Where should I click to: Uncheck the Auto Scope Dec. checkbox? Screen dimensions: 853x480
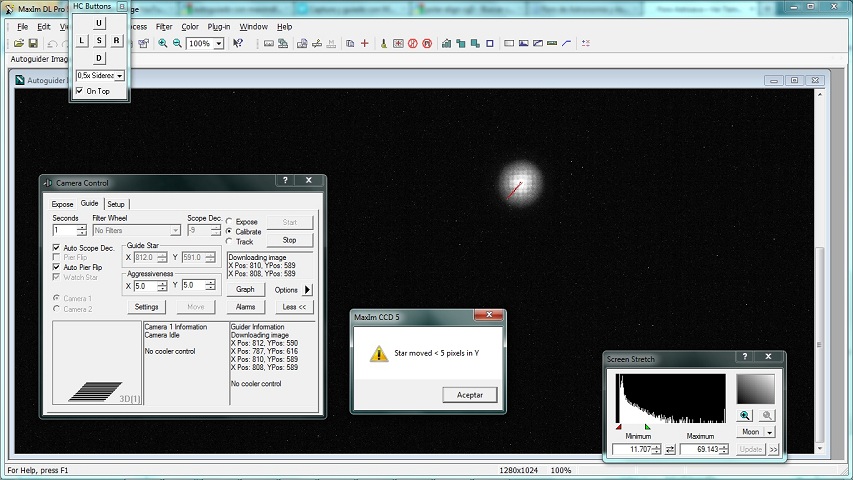pos(56,247)
